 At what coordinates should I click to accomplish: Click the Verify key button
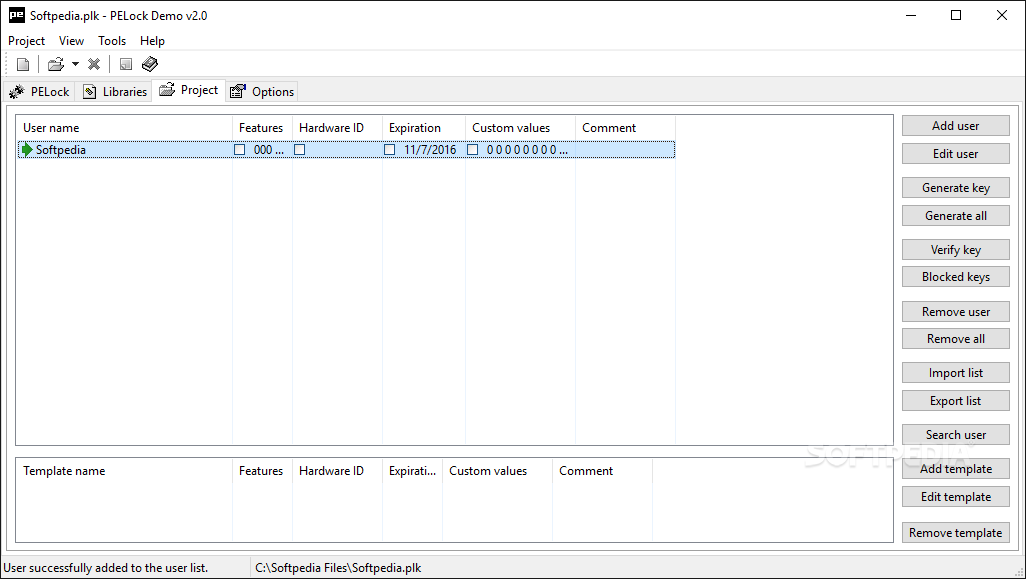coord(955,250)
